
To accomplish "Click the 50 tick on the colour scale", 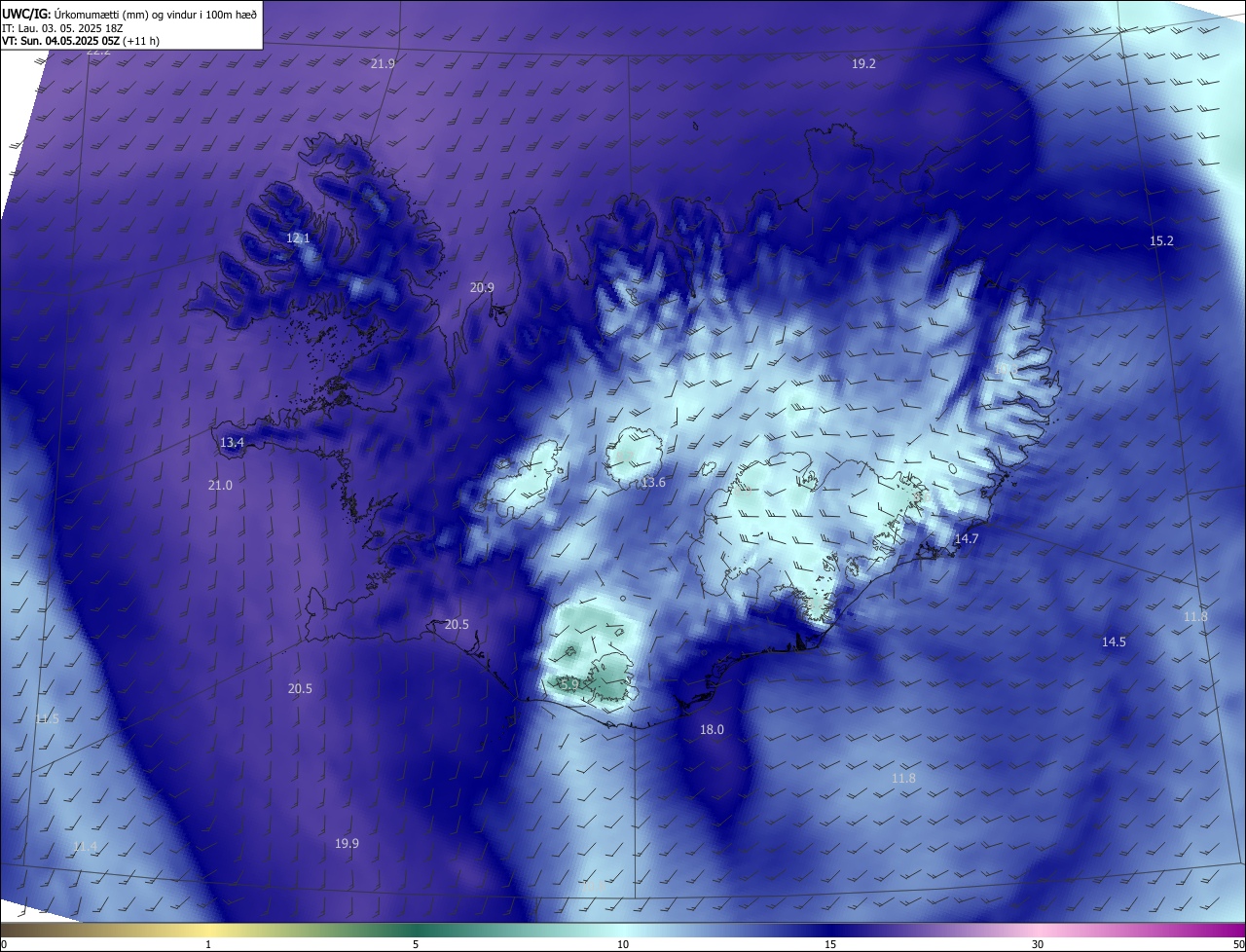I will (1238, 944).
